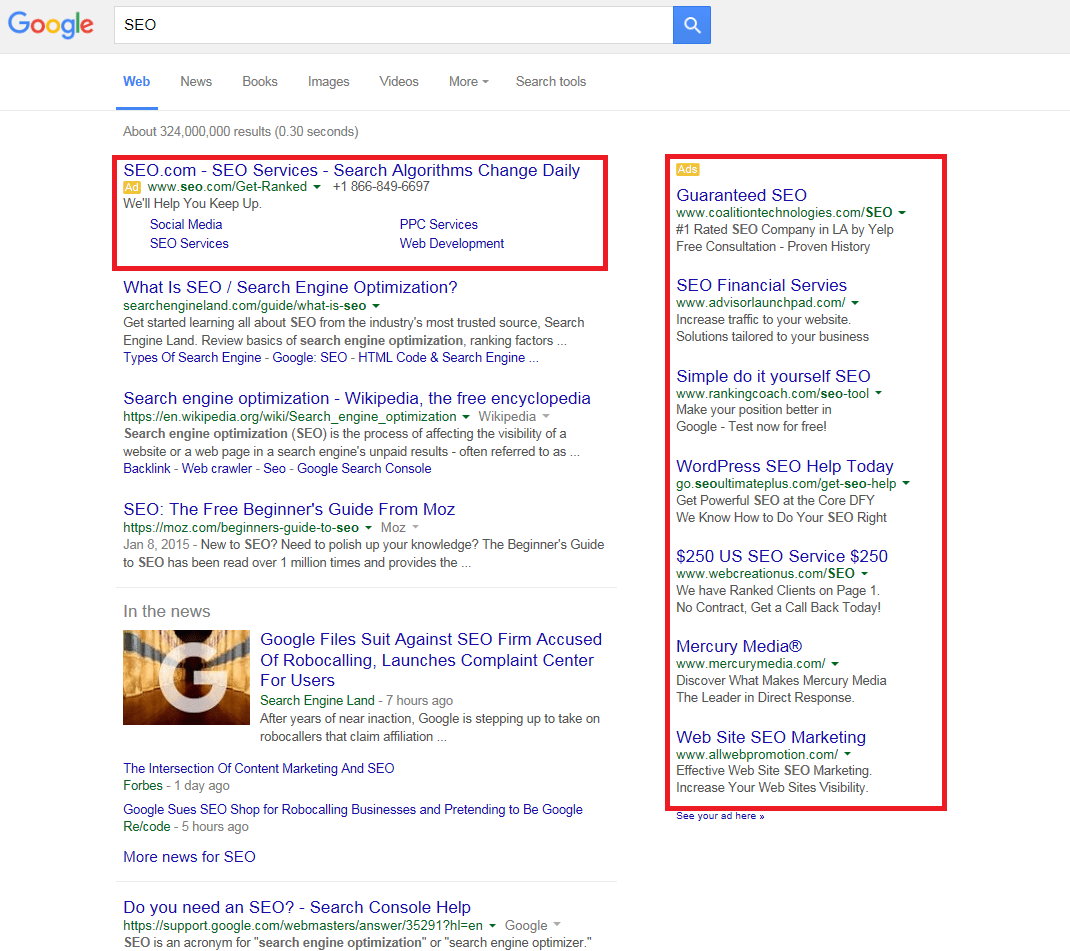Expand arrow next to coalitiontechnologies.com/SEO

click(902, 213)
